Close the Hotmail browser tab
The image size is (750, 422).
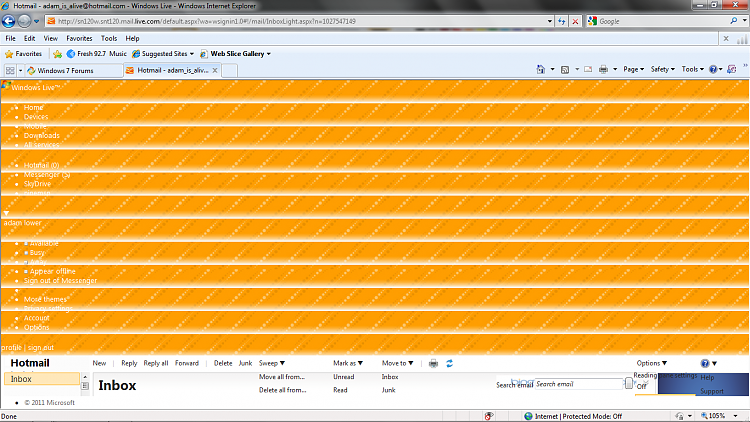pos(215,70)
